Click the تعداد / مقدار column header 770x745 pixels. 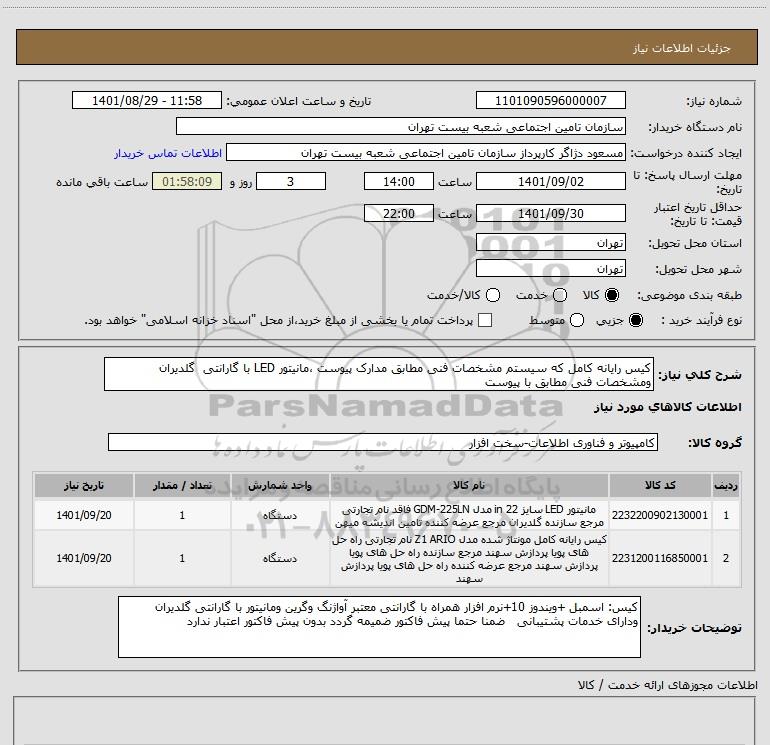(182, 485)
